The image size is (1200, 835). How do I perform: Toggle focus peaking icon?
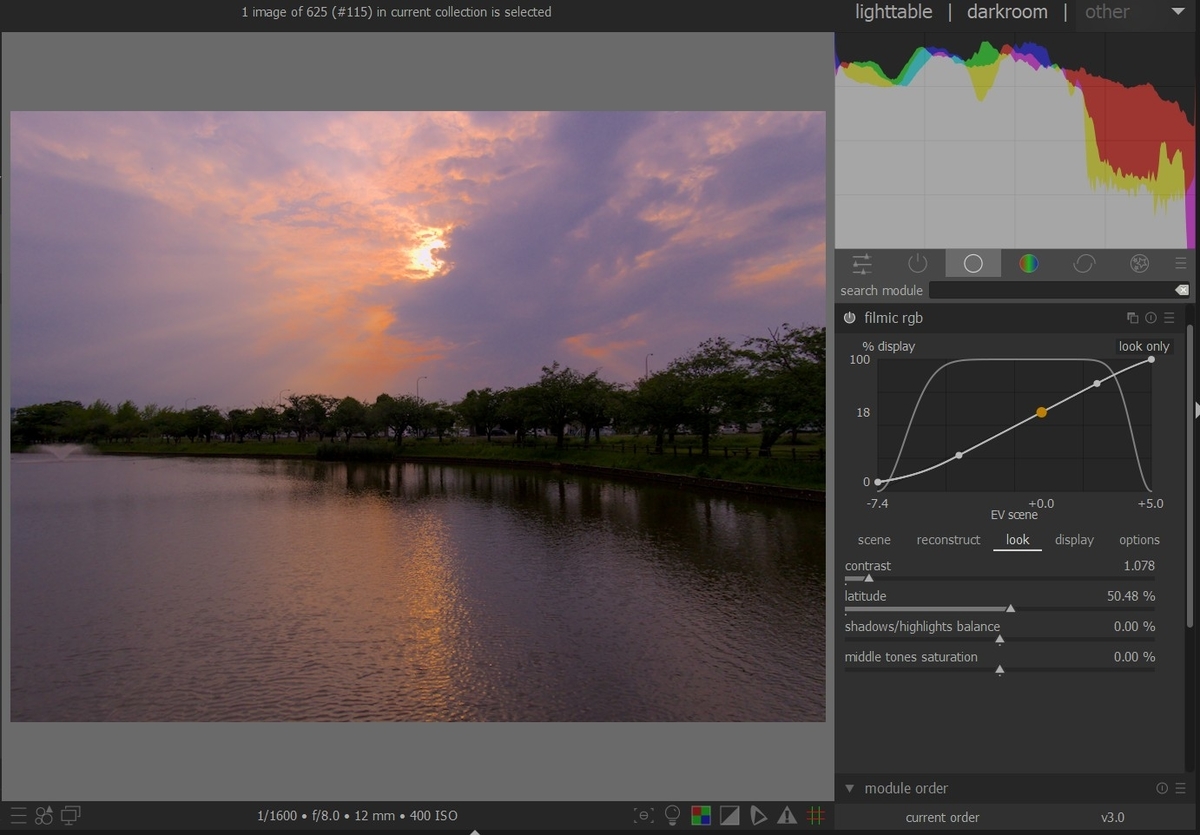644,816
